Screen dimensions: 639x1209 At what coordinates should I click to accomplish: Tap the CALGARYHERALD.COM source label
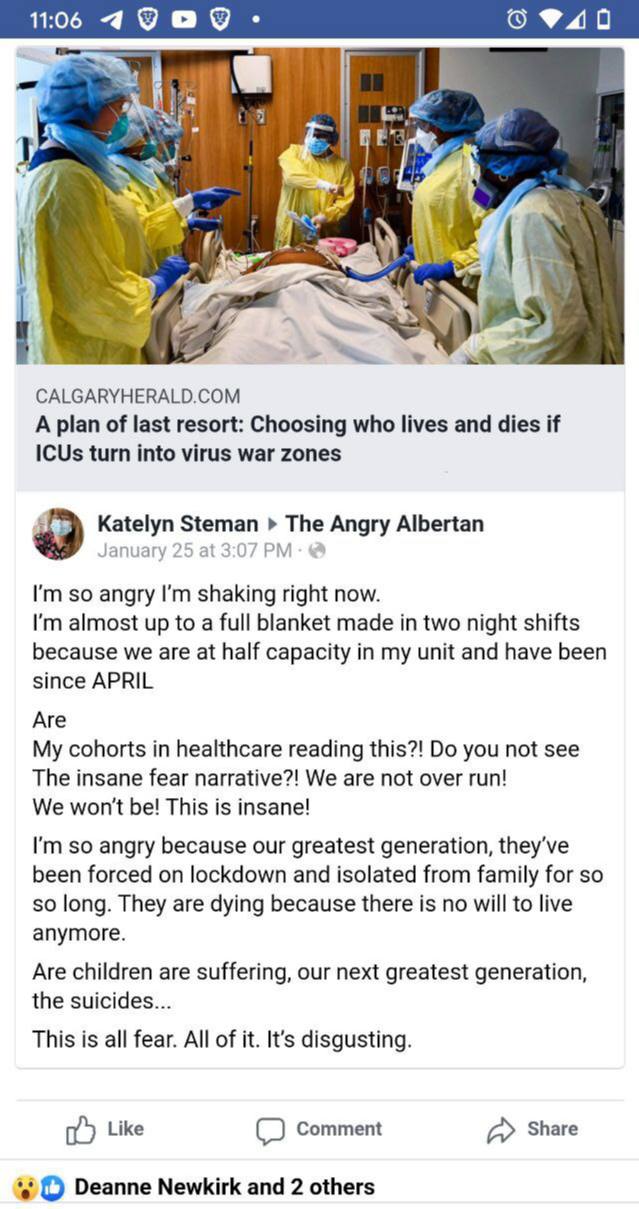point(137,396)
